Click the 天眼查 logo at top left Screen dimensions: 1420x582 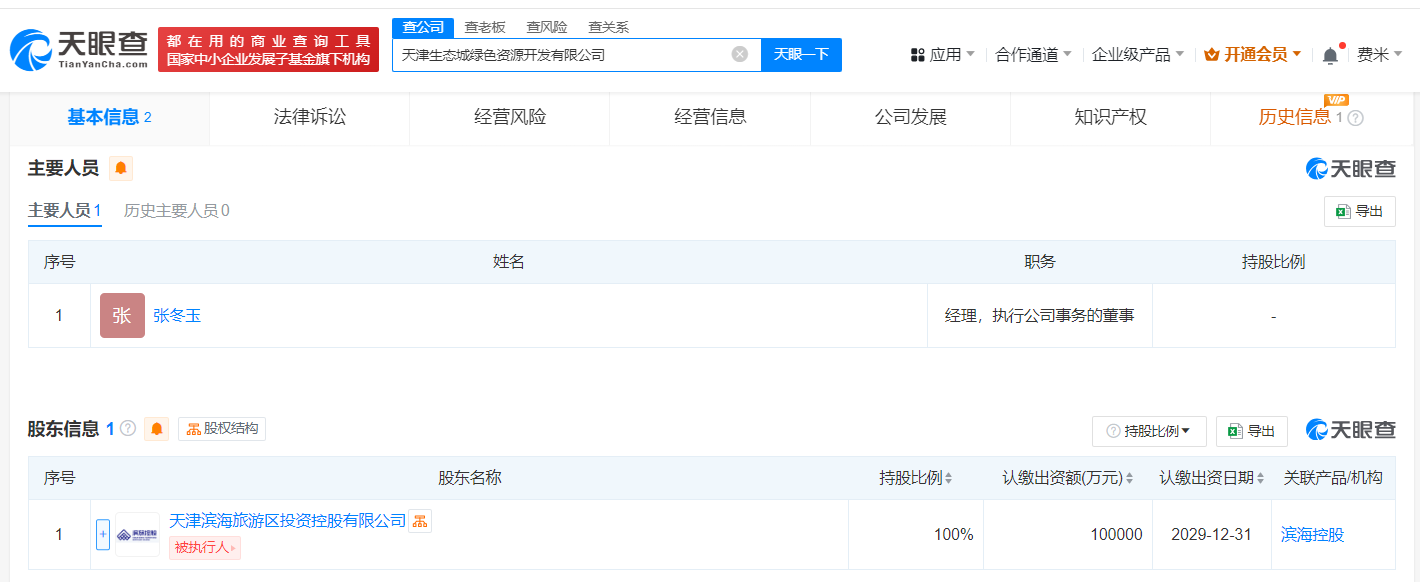(80, 48)
